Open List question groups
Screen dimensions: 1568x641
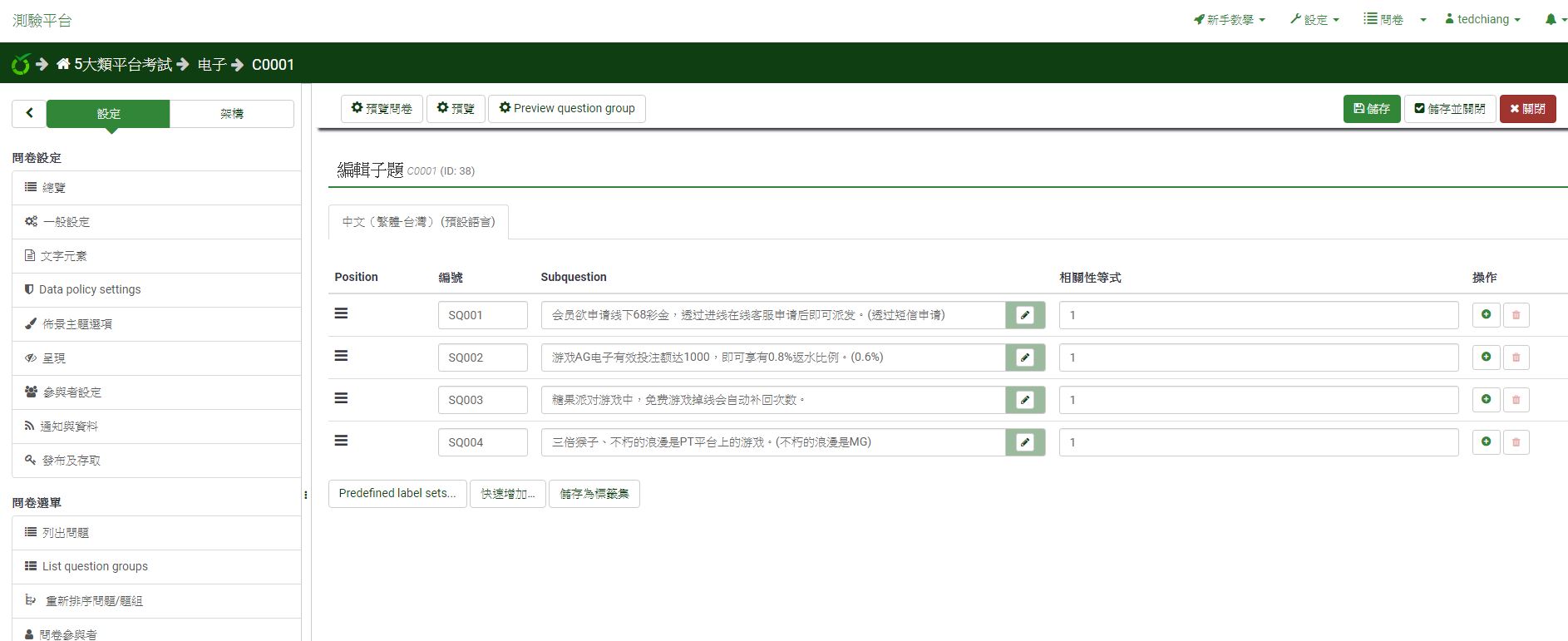(x=156, y=566)
